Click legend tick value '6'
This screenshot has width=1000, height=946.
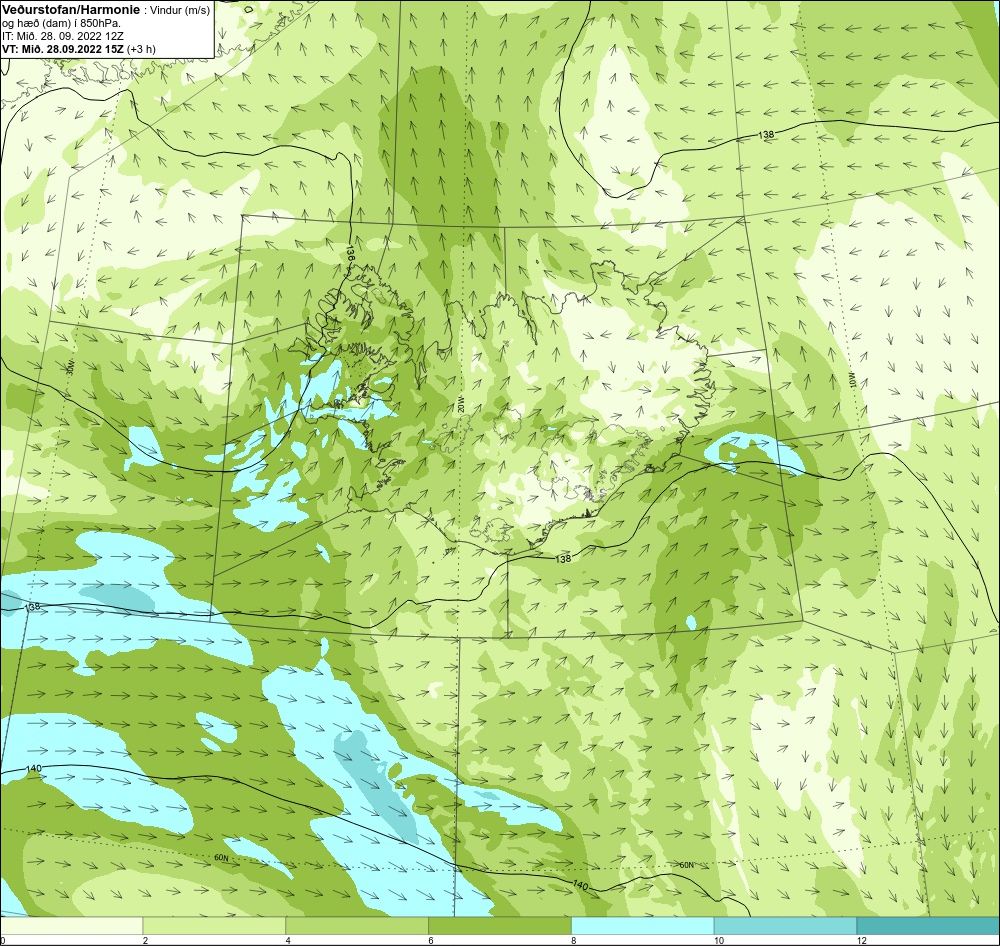pos(431,940)
